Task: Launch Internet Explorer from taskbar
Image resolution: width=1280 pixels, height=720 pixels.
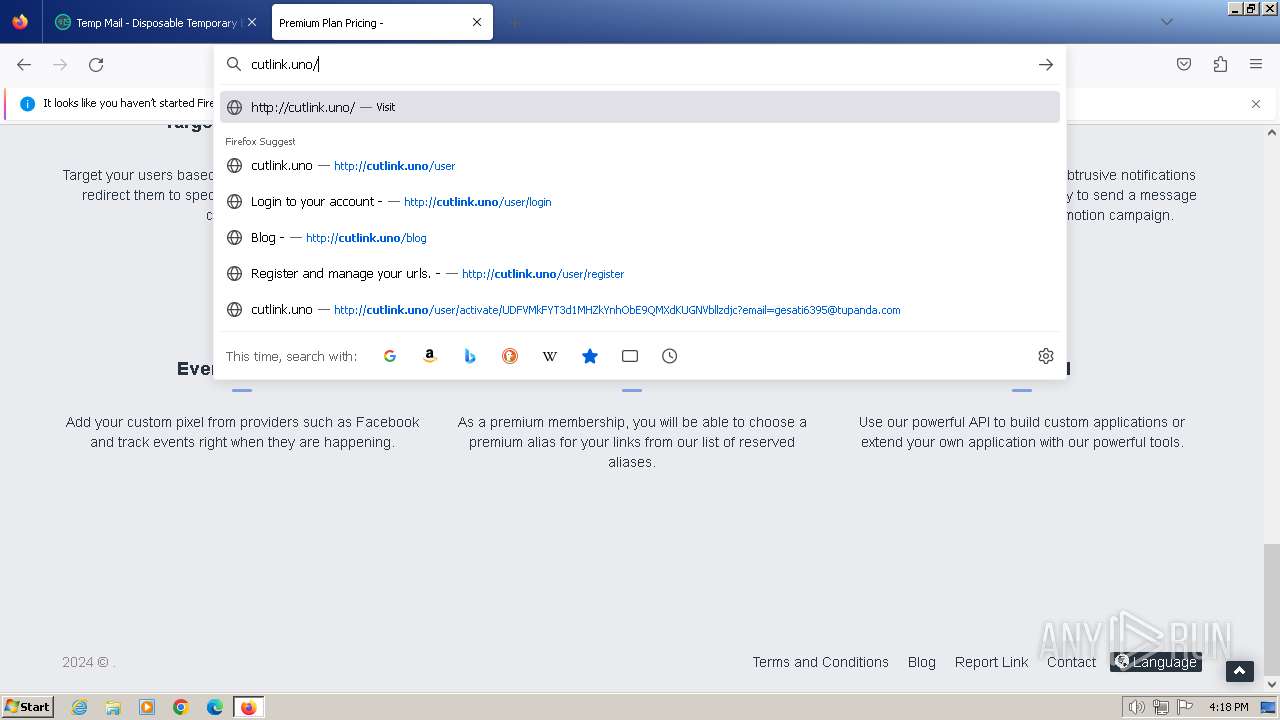Action: pyautogui.click(x=80, y=707)
